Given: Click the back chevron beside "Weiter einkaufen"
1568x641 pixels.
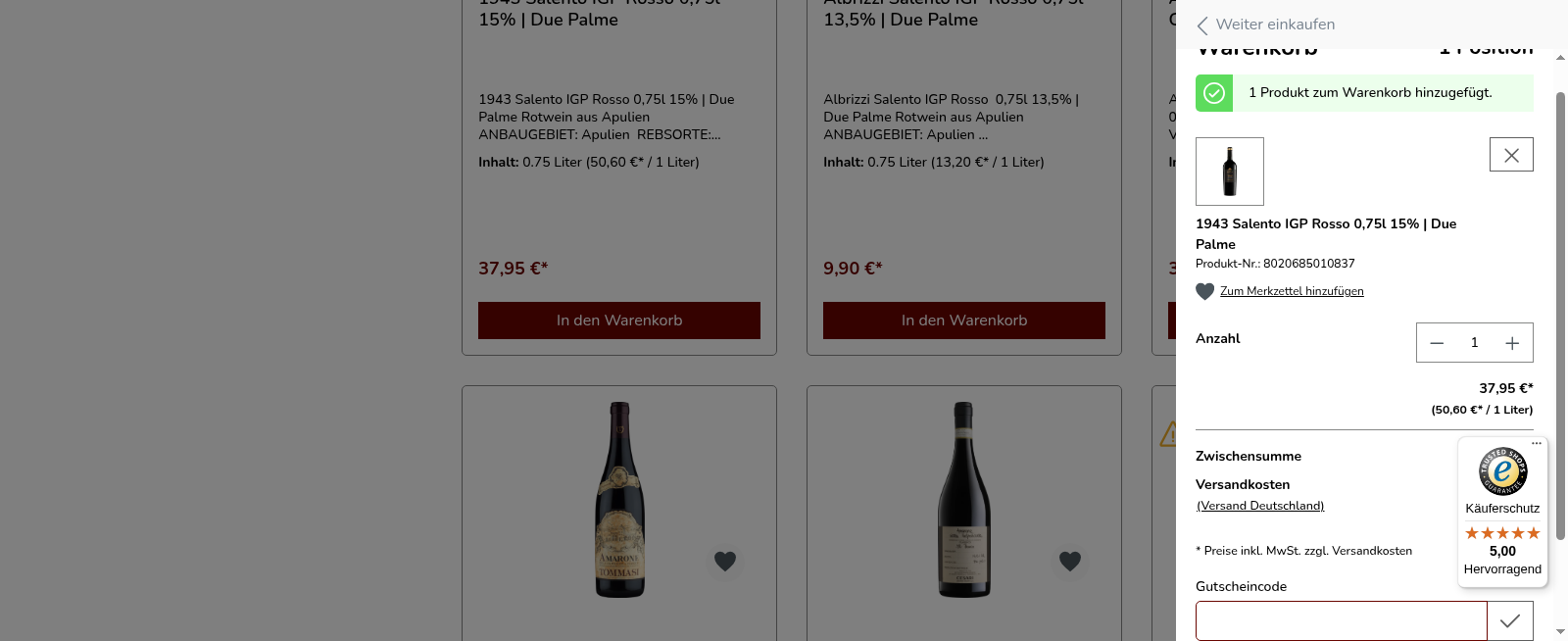Looking at the screenshot, I should [1202, 25].
